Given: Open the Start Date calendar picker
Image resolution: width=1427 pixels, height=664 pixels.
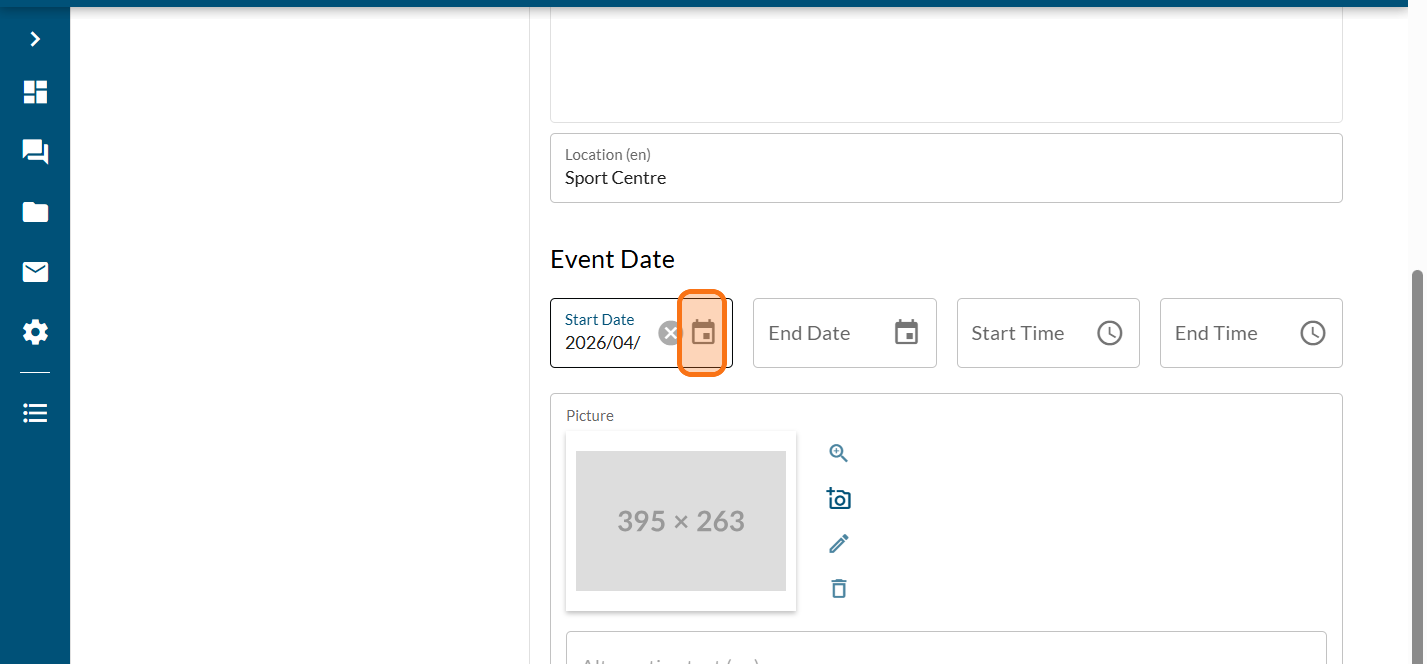Looking at the screenshot, I should tap(703, 333).
